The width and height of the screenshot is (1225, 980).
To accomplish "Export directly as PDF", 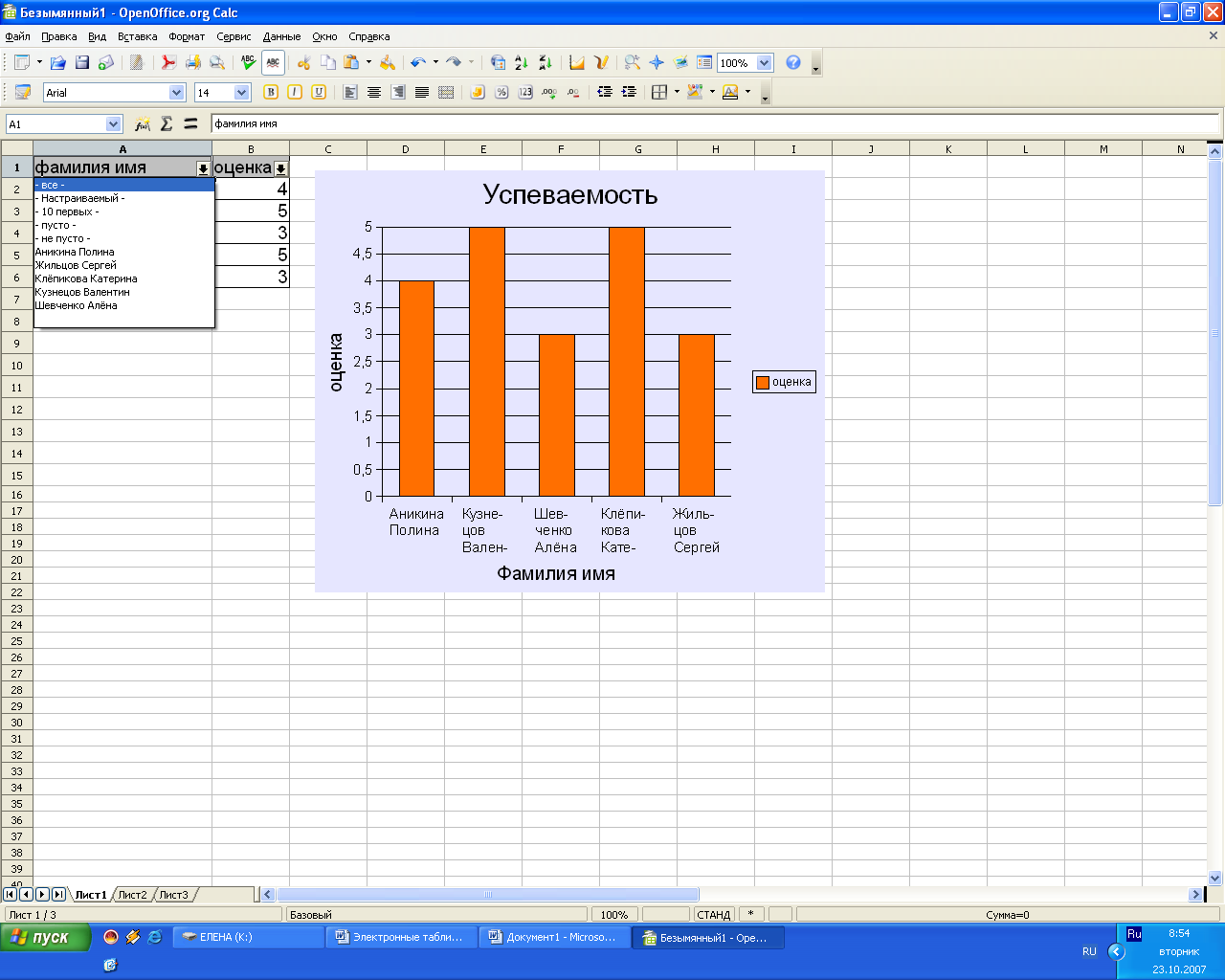I will [x=168, y=63].
